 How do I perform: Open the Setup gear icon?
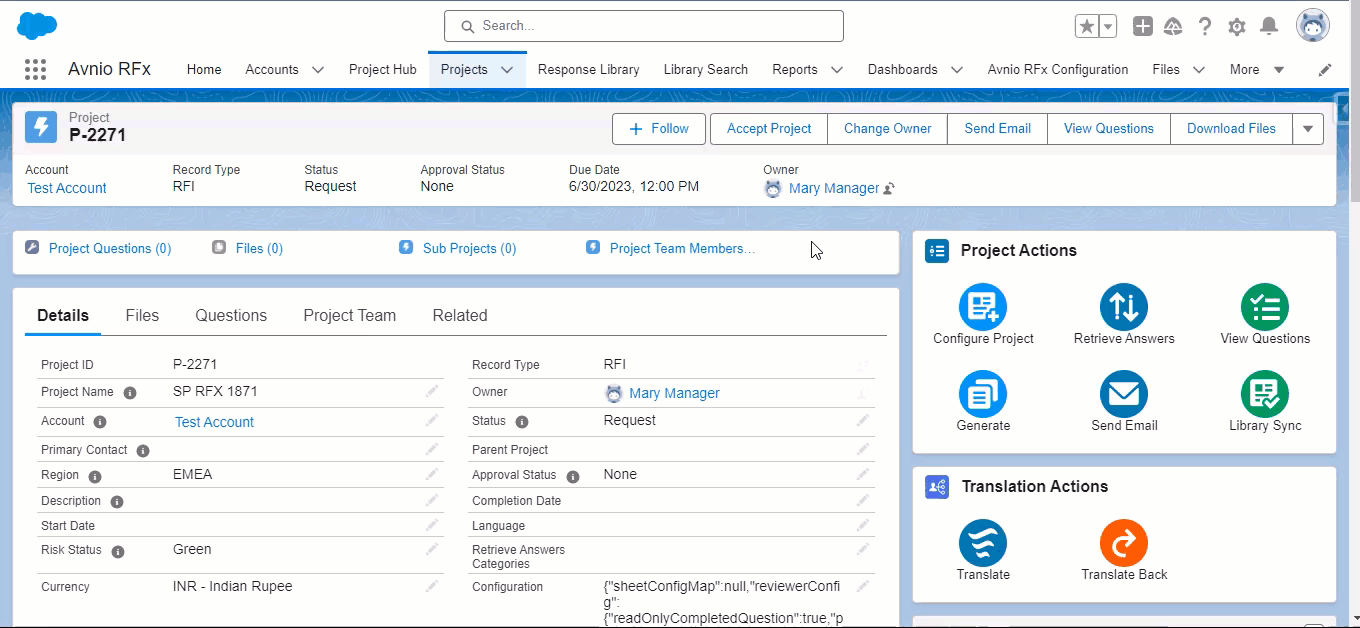[x=1237, y=26]
